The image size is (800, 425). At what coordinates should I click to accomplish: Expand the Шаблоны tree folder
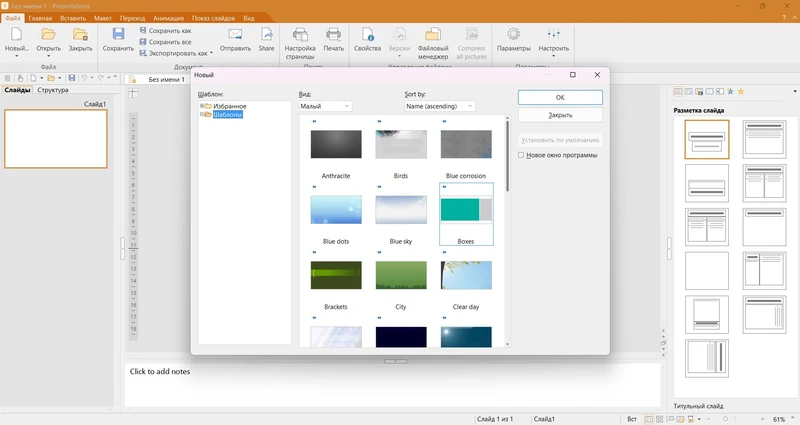(x=202, y=114)
